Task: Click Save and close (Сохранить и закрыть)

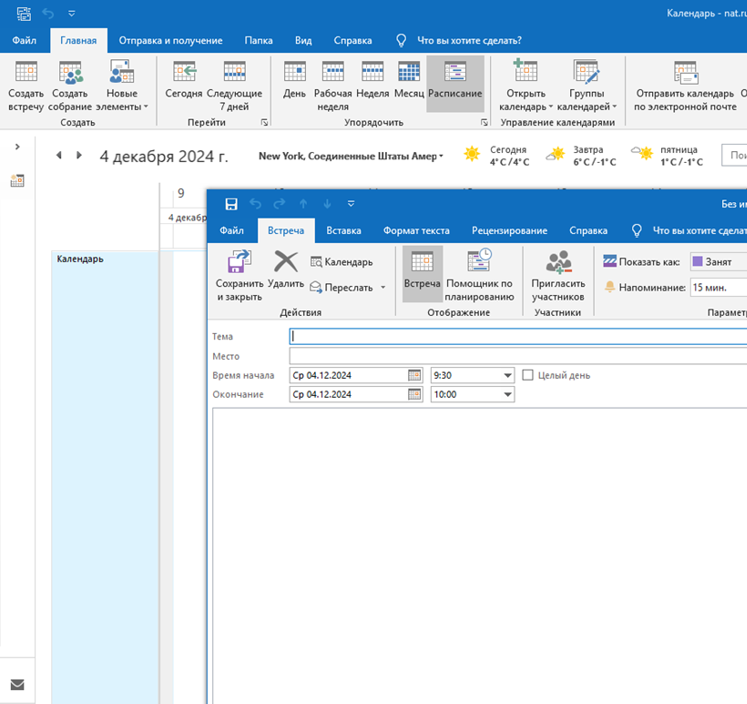Action: point(239,275)
